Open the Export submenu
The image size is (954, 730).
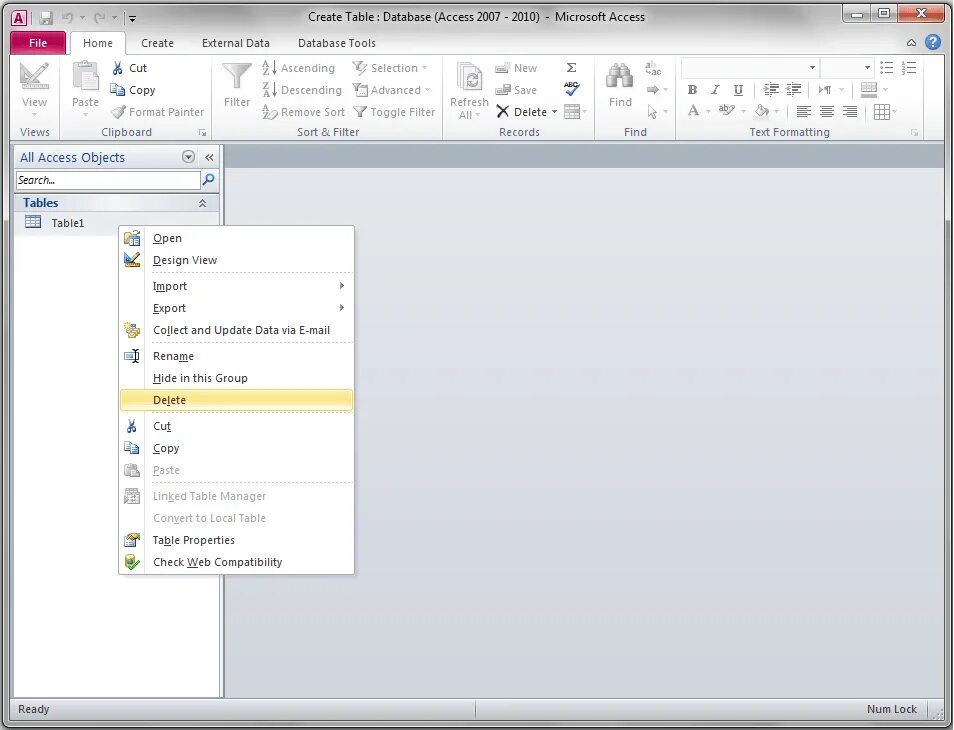click(x=237, y=308)
